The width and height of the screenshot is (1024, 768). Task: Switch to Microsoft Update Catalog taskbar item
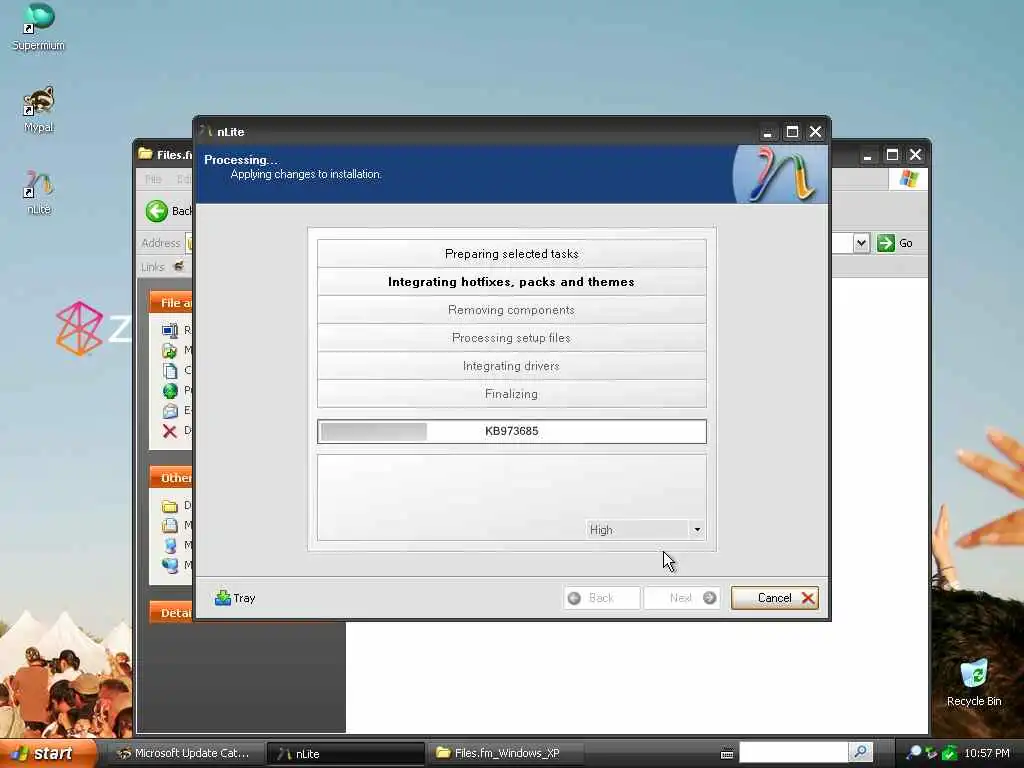tap(184, 753)
